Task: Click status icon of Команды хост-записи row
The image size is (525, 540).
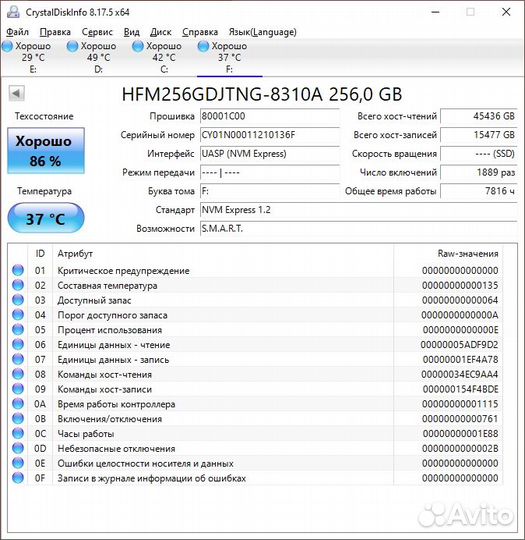Action: 18,389
